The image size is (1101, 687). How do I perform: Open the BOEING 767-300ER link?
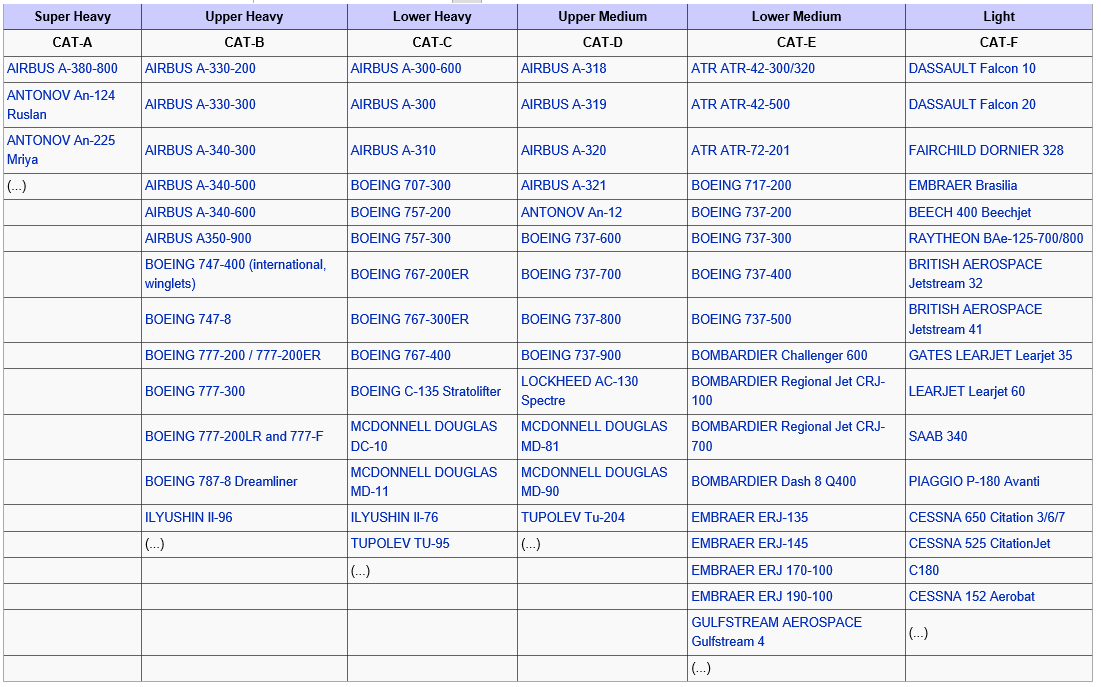(410, 319)
